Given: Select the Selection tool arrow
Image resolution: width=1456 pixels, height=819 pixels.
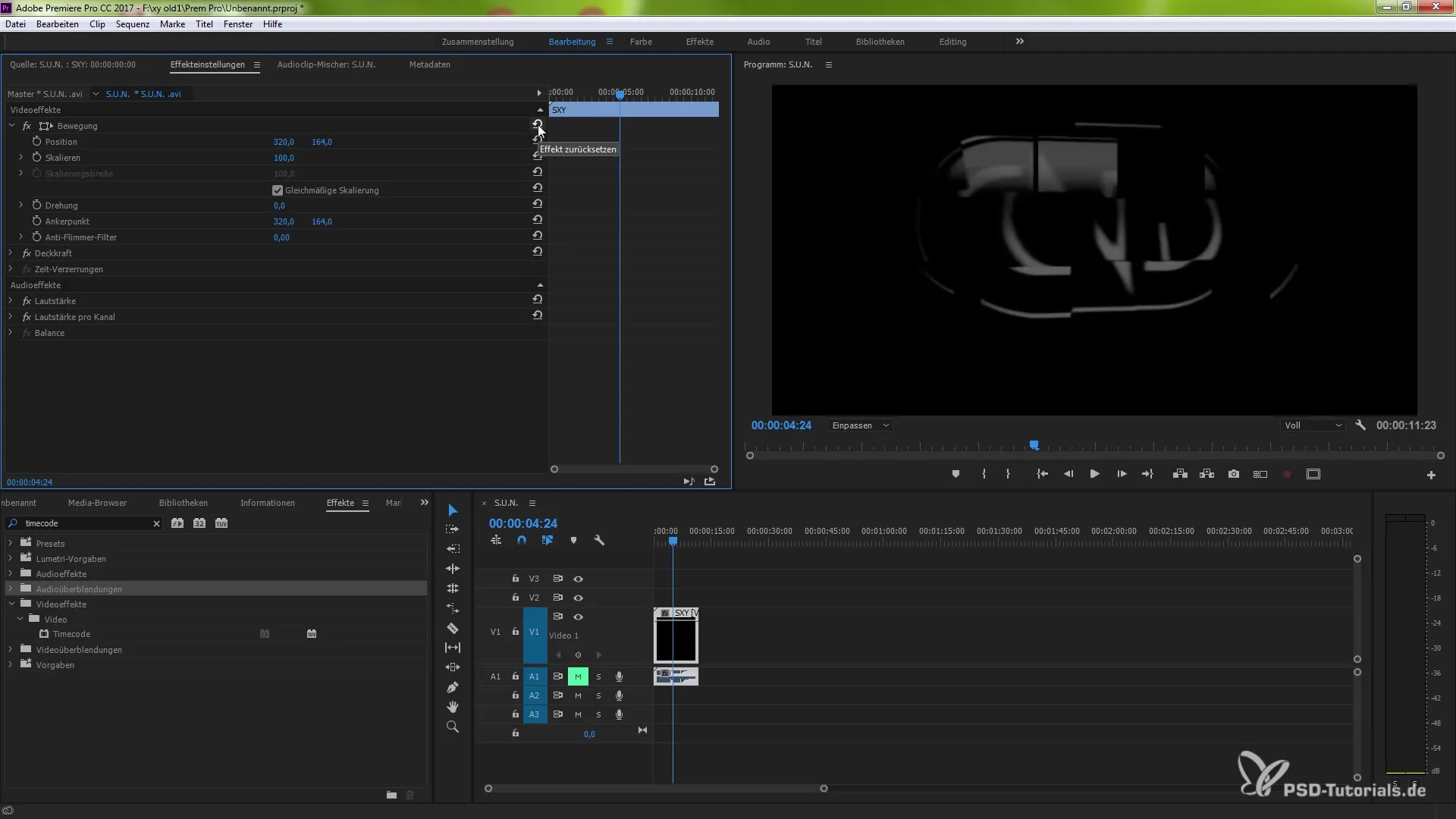Looking at the screenshot, I should tap(453, 510).
